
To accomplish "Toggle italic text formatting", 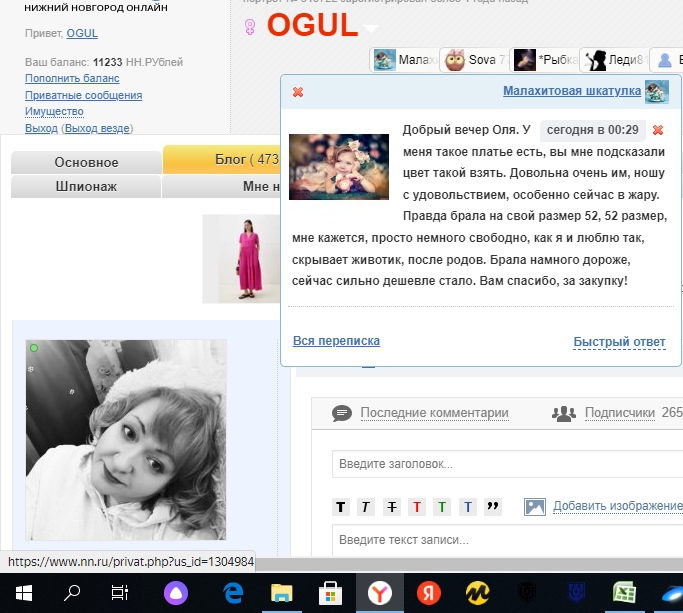I will tap(366, 507).
